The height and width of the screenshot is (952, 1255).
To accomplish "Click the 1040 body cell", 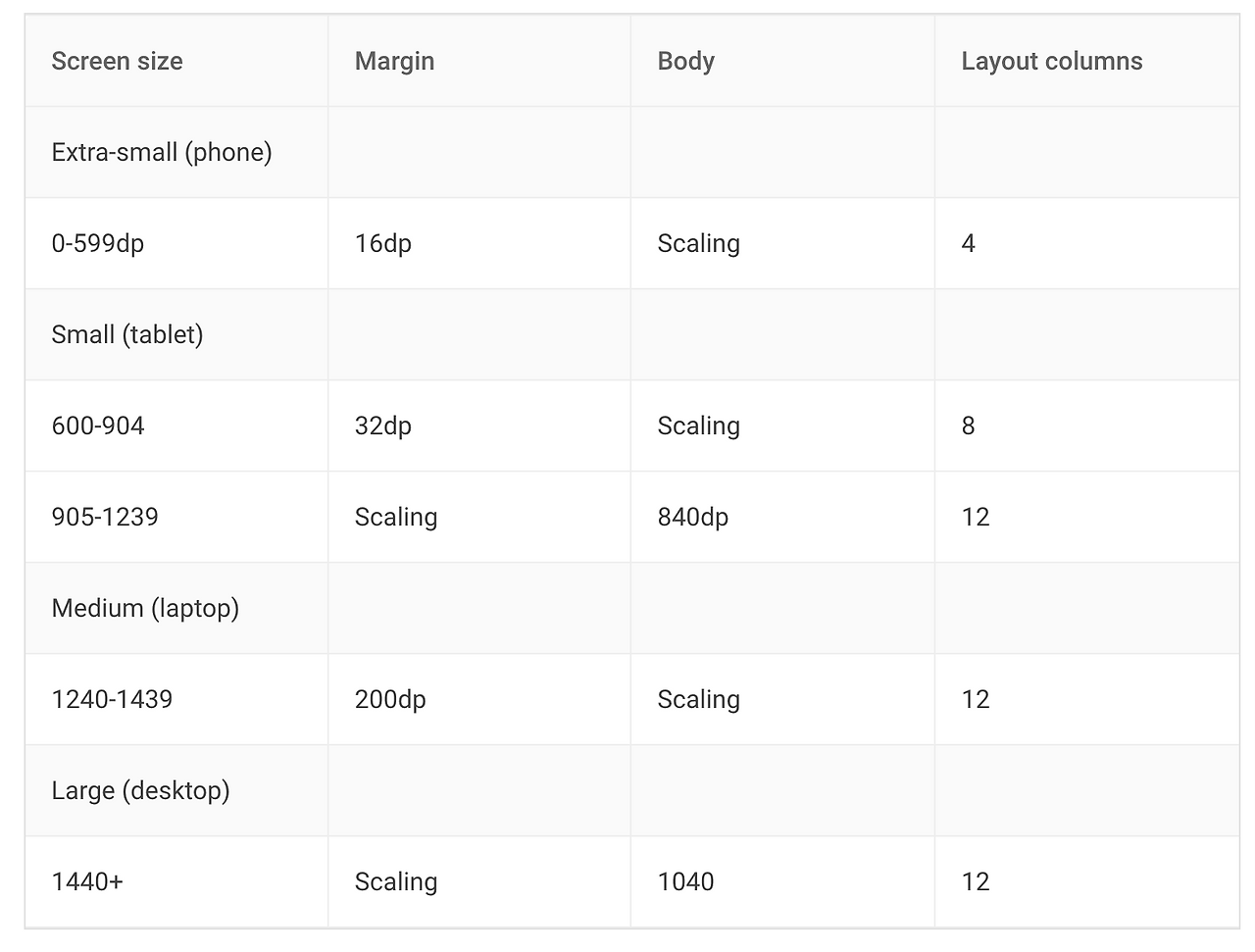I will click(x=685, y=881).
